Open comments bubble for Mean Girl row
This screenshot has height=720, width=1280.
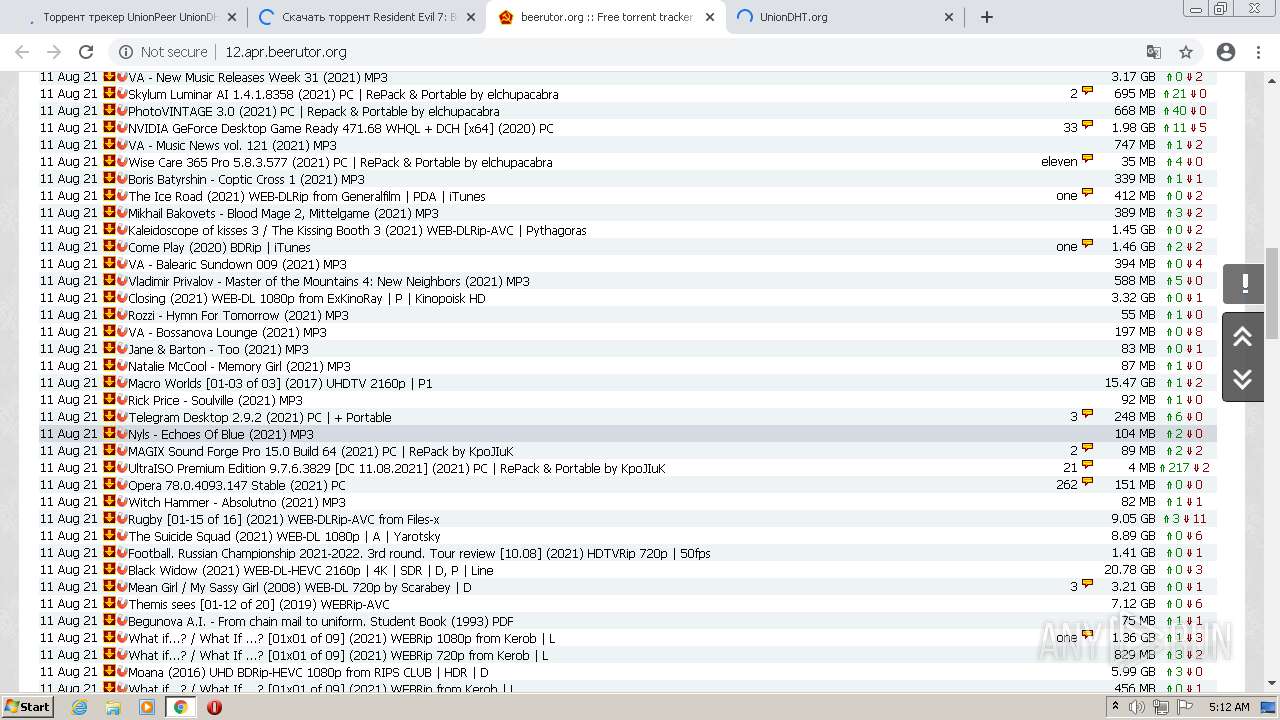[x=1087, y=586]
